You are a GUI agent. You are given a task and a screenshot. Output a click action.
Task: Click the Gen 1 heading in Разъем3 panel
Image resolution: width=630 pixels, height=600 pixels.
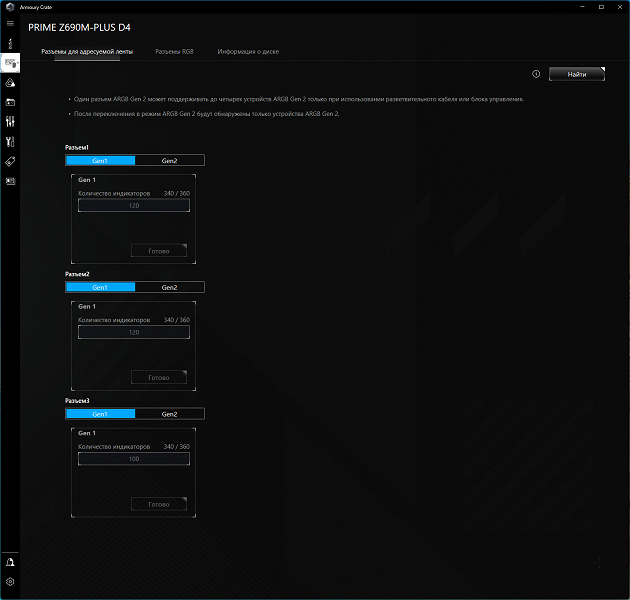(x=87, y=433)
